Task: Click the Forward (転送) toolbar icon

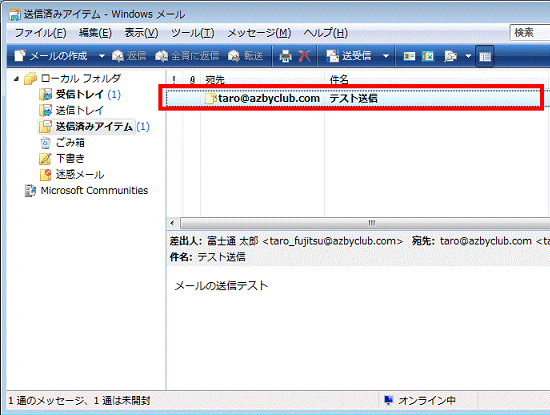Action: [x=246, y=56]
